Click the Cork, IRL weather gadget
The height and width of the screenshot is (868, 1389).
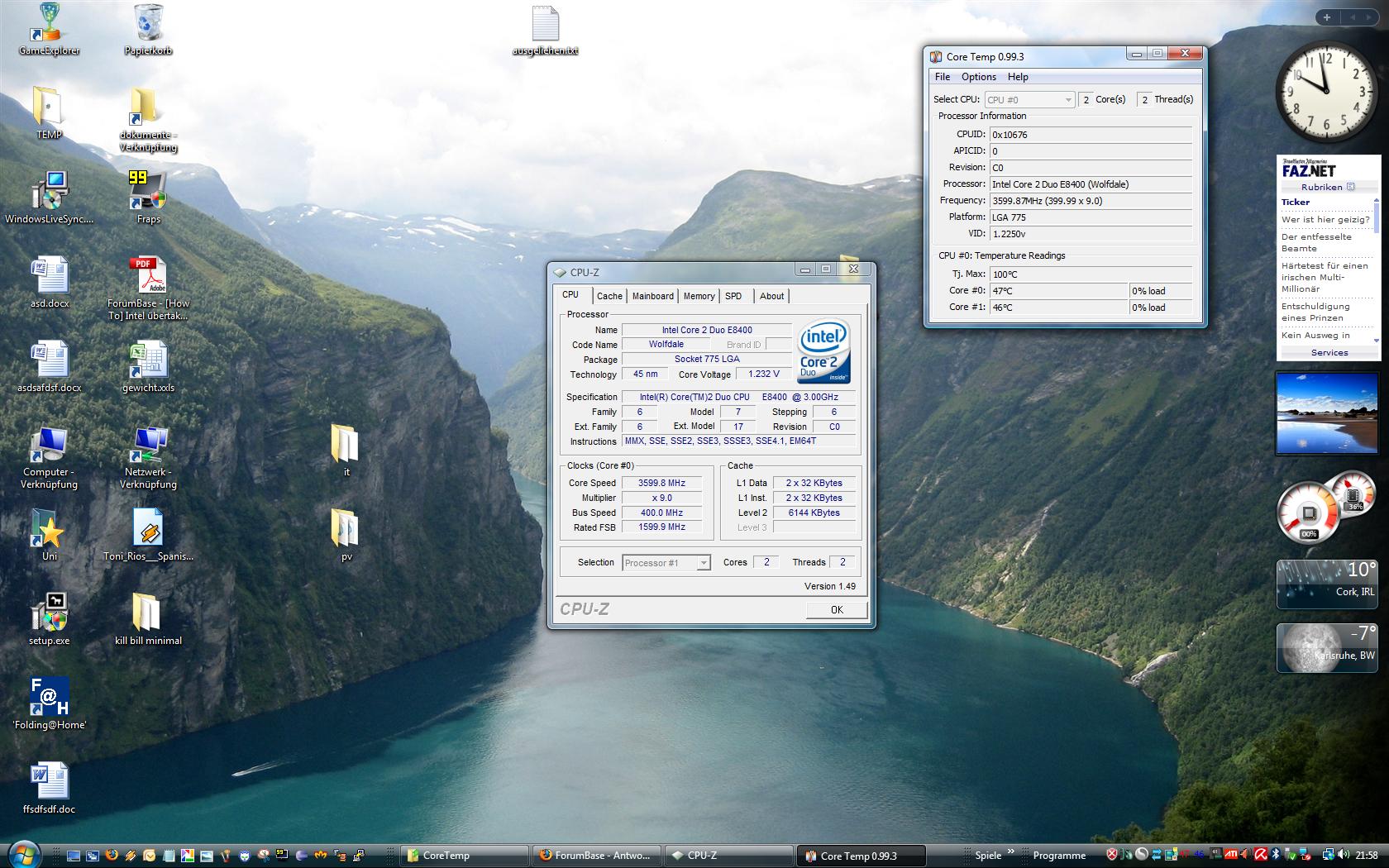1327,584
